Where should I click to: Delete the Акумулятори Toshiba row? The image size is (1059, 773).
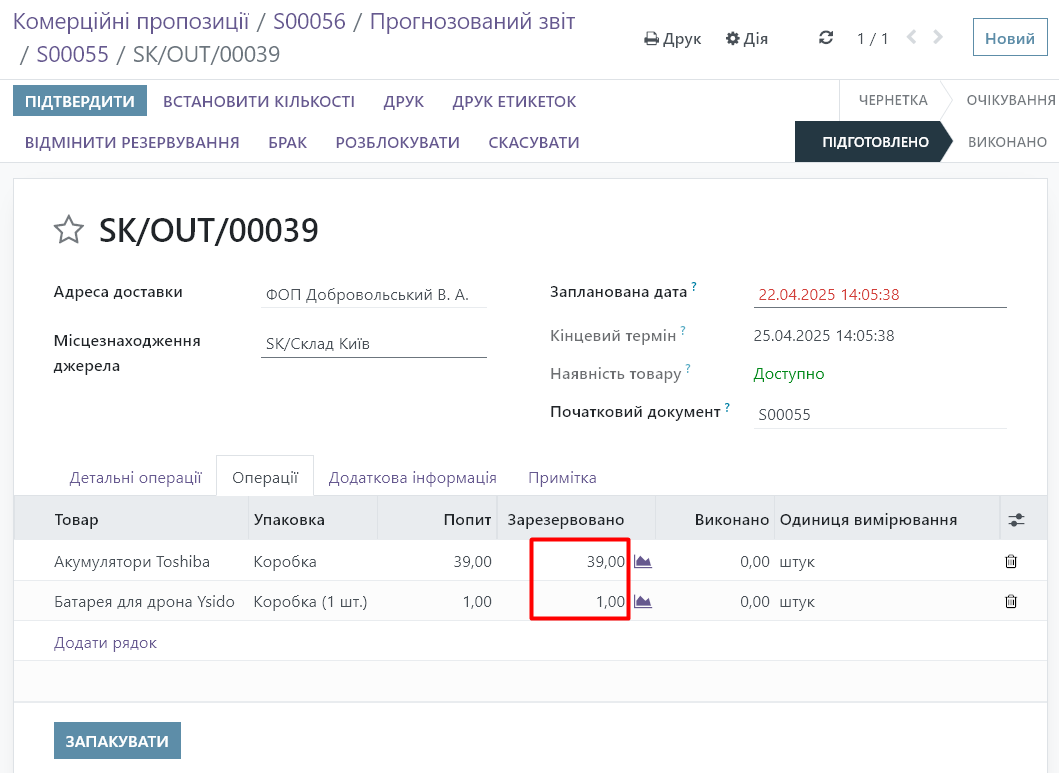[x=1011, y=562]
